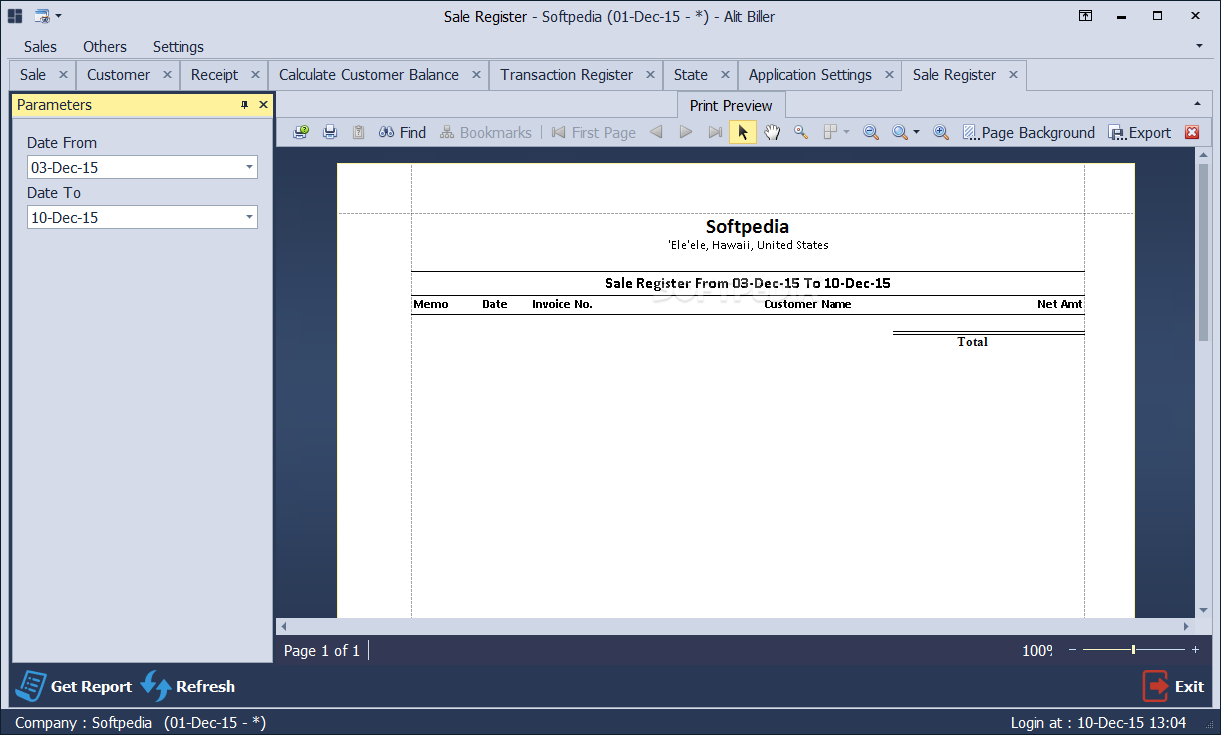Open Find with the binoculars icon
1221x735 pixels.
(402, 132)
